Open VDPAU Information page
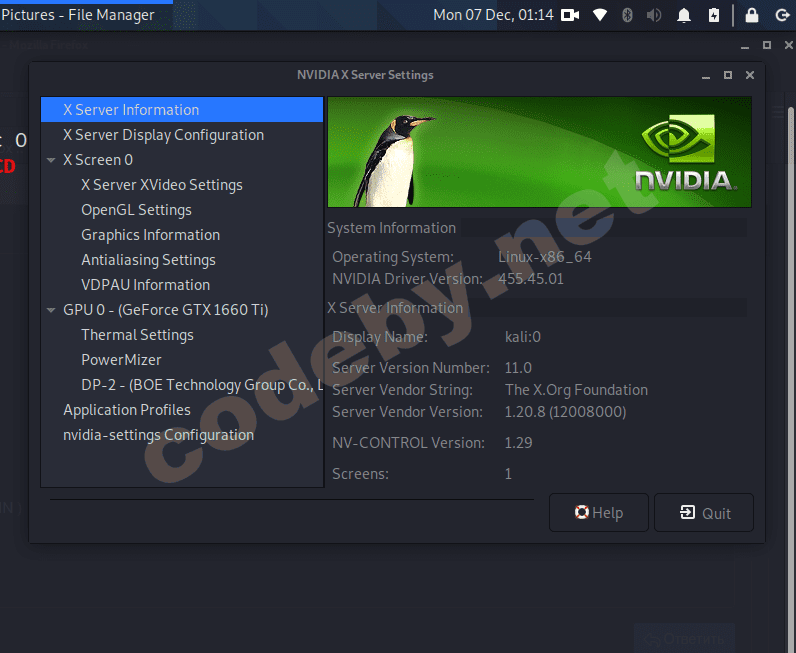Viewport: 796px width, 653px height. (x=146, y=285)
